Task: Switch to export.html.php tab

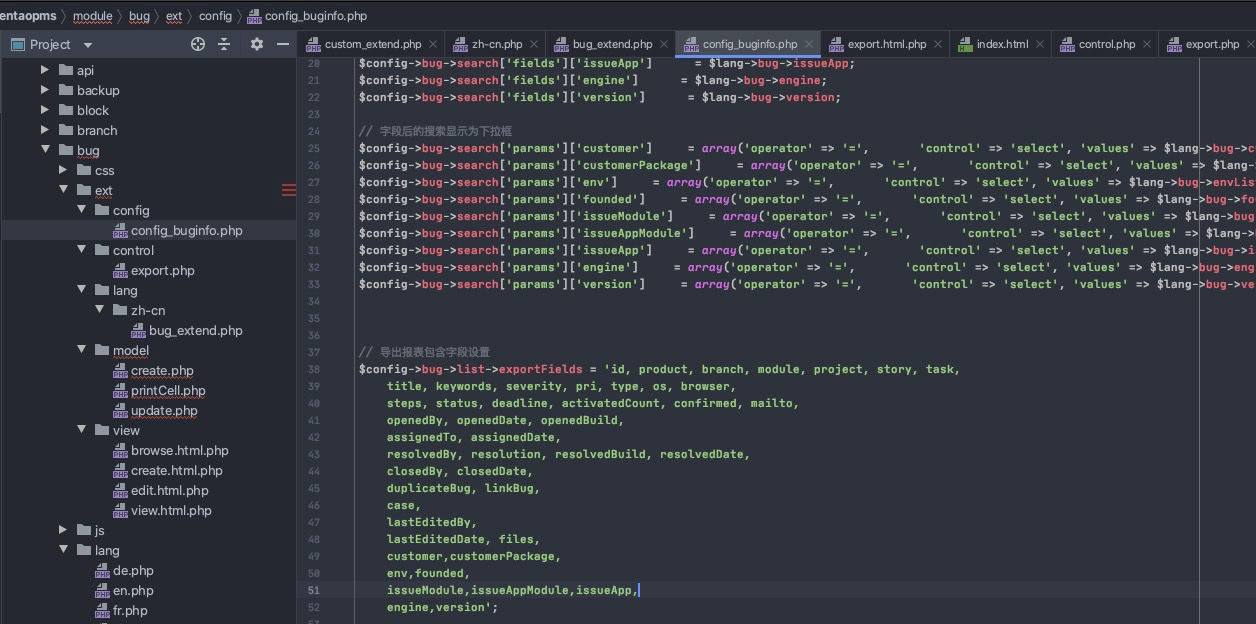Action: (x=887, y=44)
